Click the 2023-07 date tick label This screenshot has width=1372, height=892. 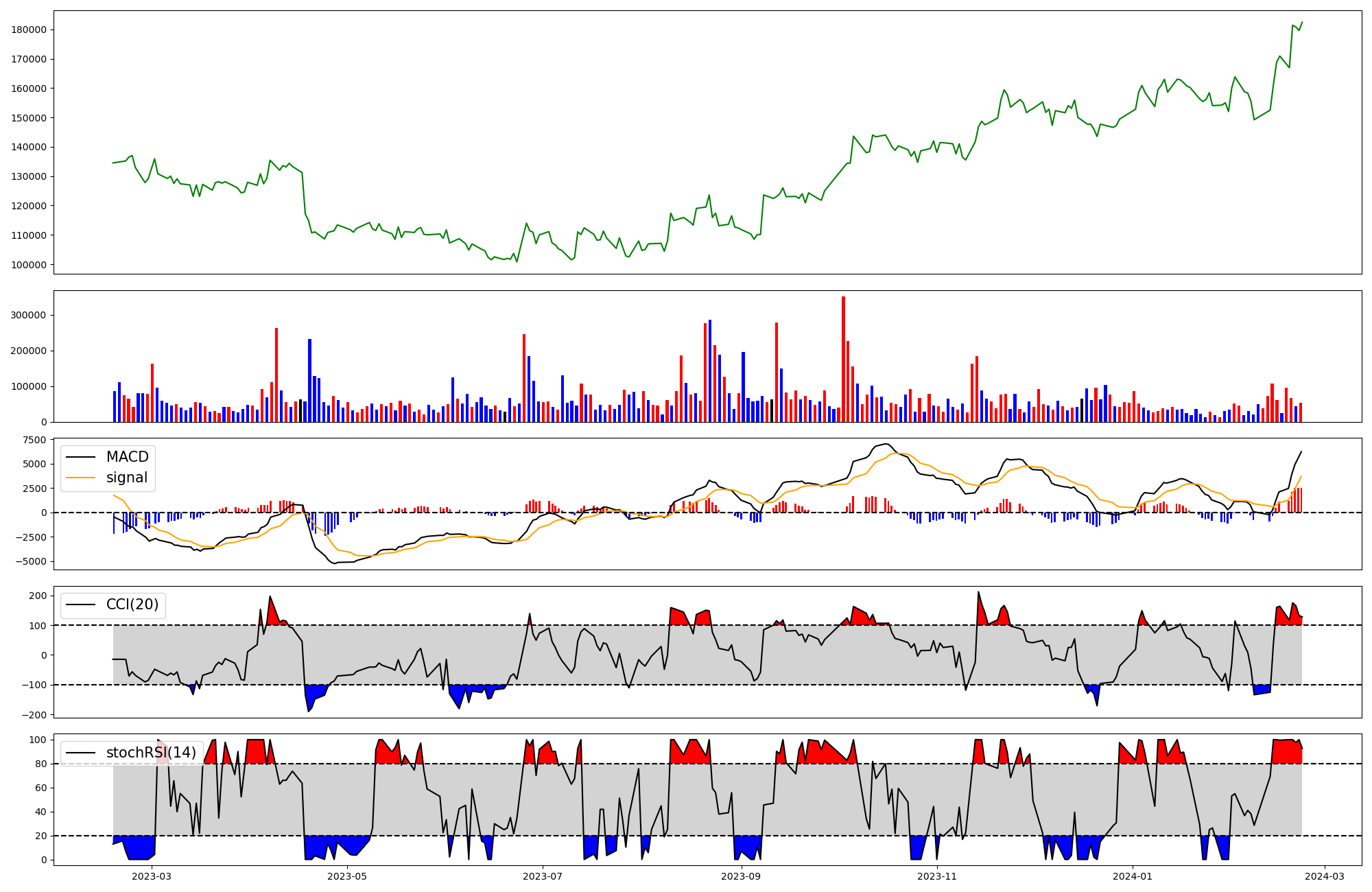tap(543, 876)
